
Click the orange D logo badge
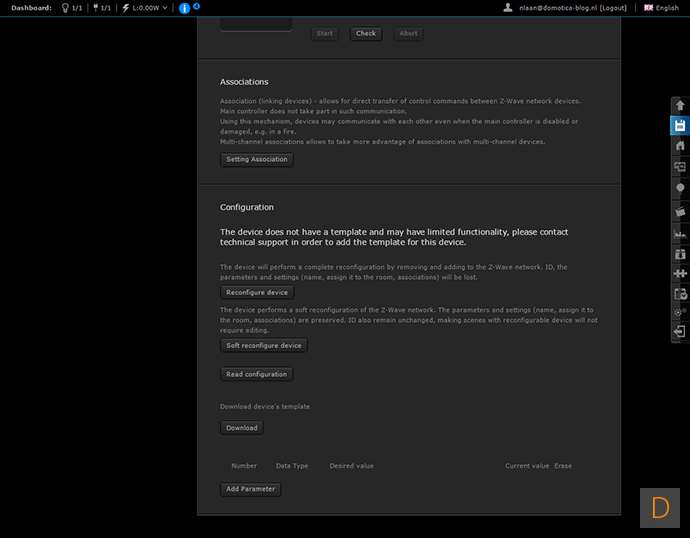point(659,507)
